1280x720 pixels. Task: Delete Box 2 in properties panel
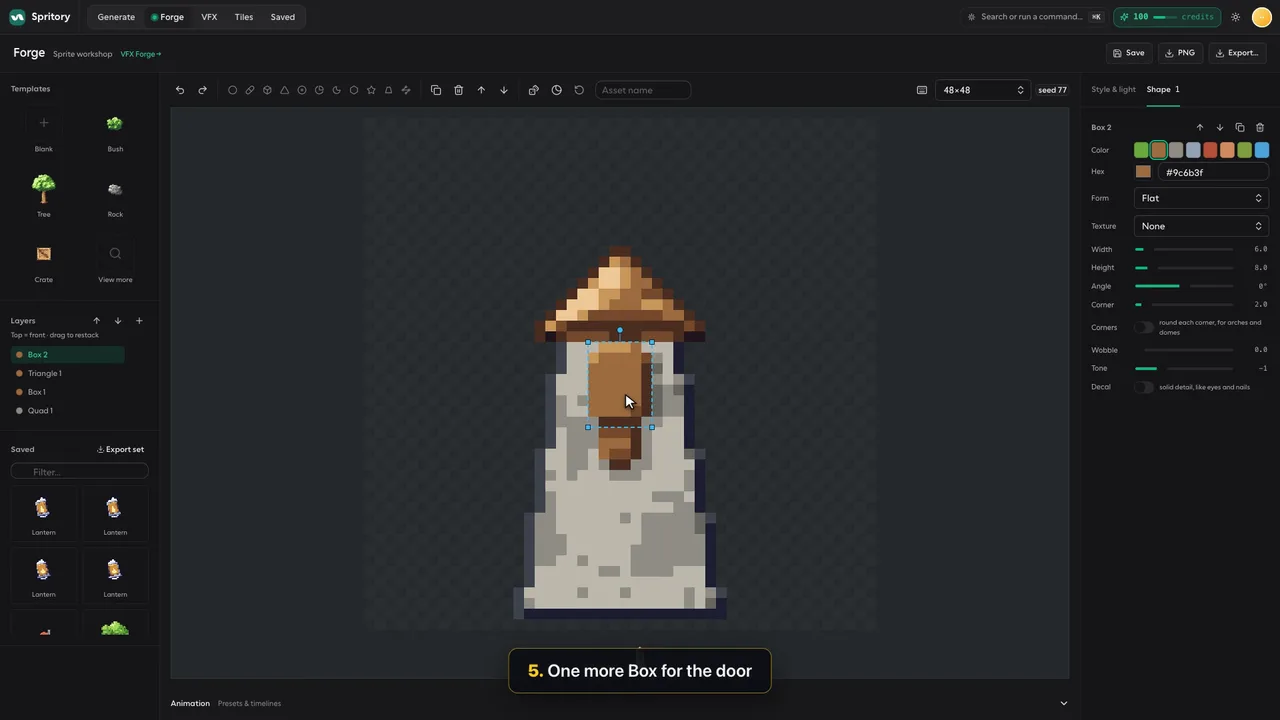1260,128
